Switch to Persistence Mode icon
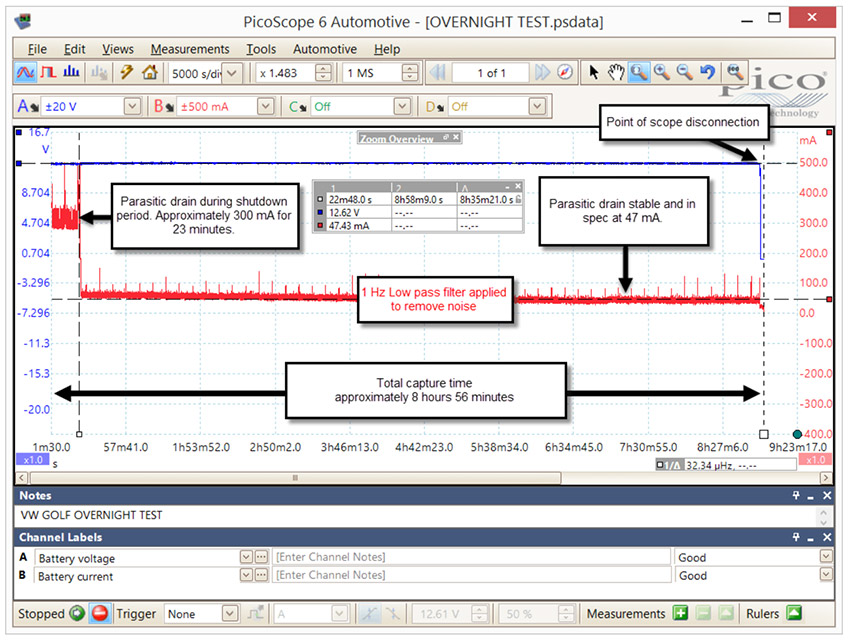This screenshot has width=850, height=641. 48,73
